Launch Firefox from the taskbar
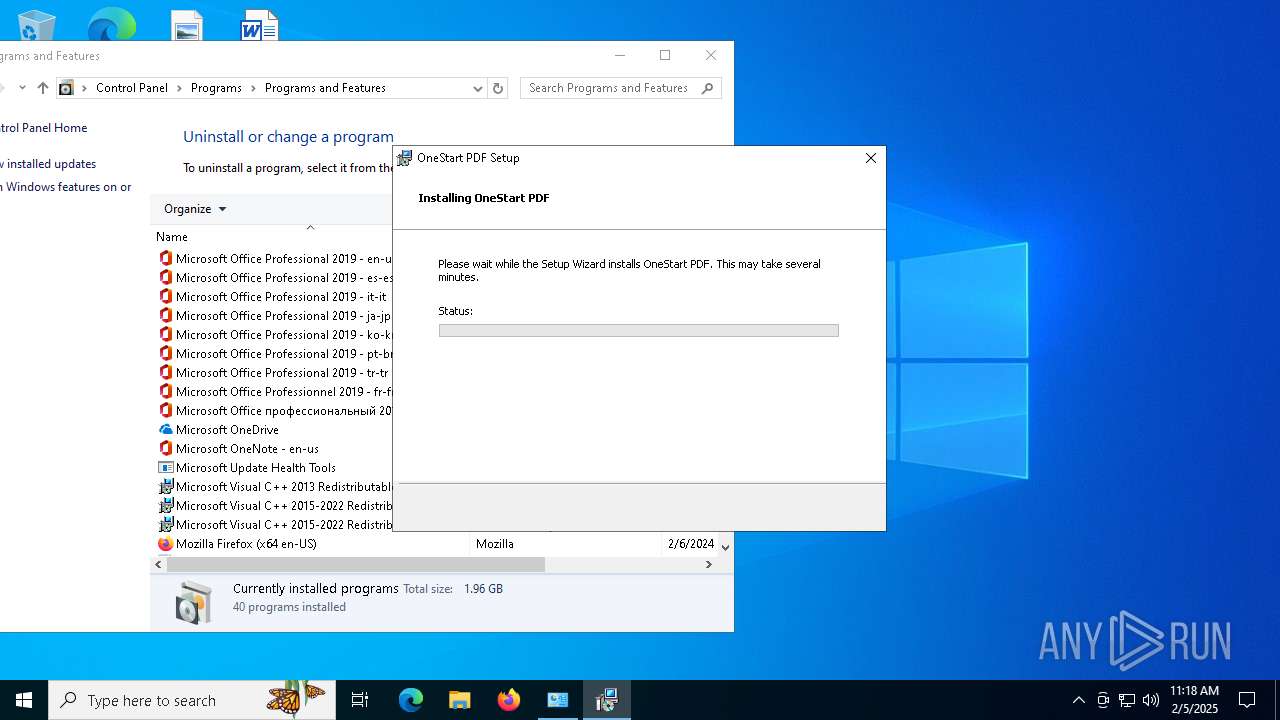 click(x=508, y=700)
